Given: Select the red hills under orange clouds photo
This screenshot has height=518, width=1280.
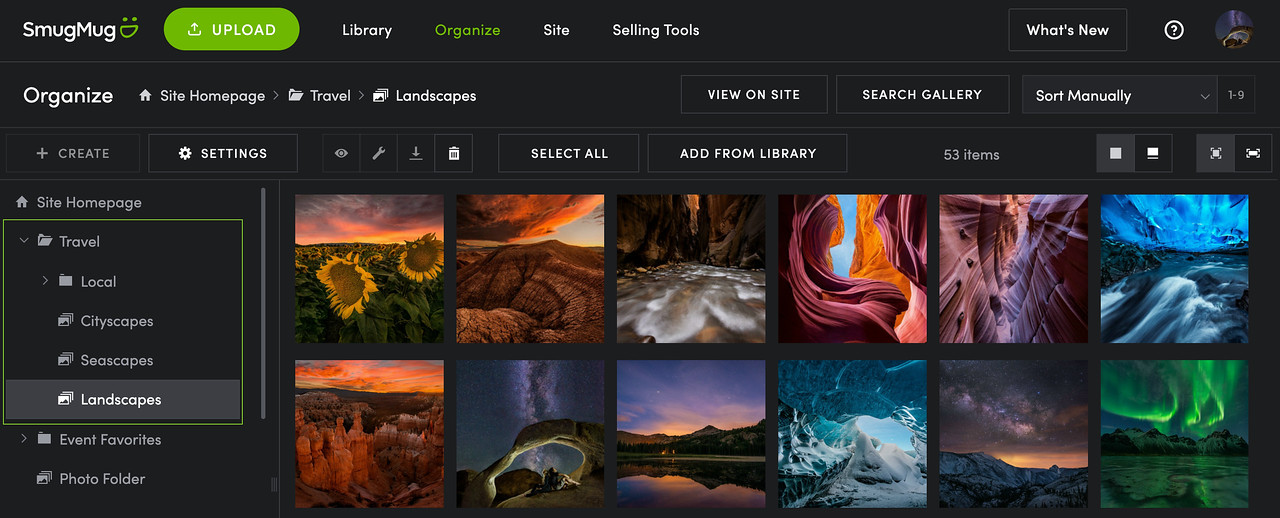Looking at the screenshot, I should [x=530, y=269].
